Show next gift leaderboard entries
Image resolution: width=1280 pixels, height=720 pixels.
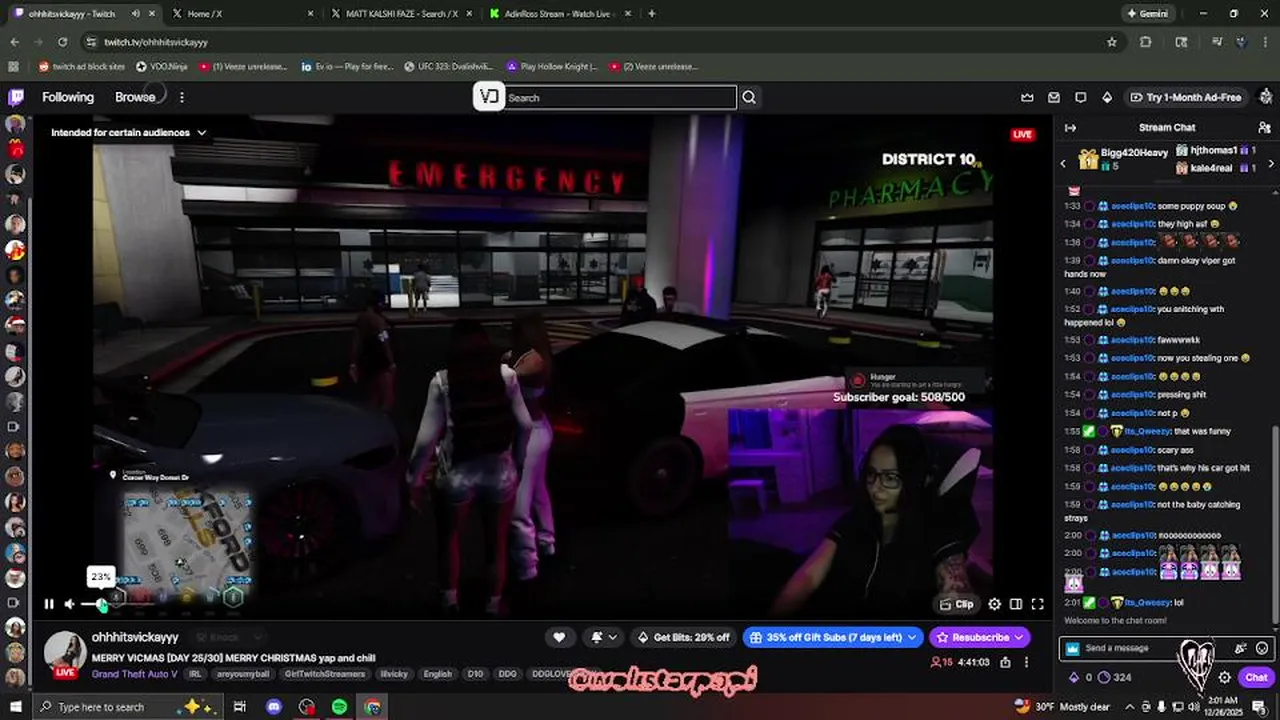pos(1271,163)
